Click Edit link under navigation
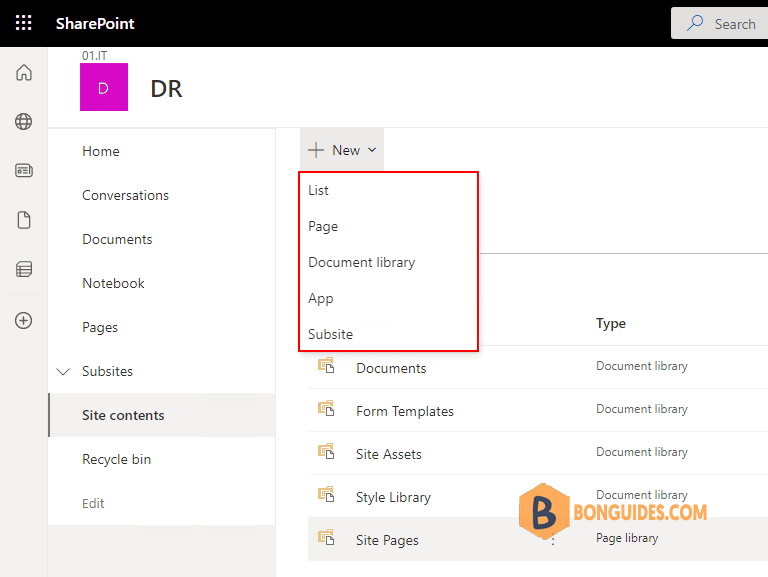Image resolution: width=768 pixels, height=577 pixels. pos(93,504)
